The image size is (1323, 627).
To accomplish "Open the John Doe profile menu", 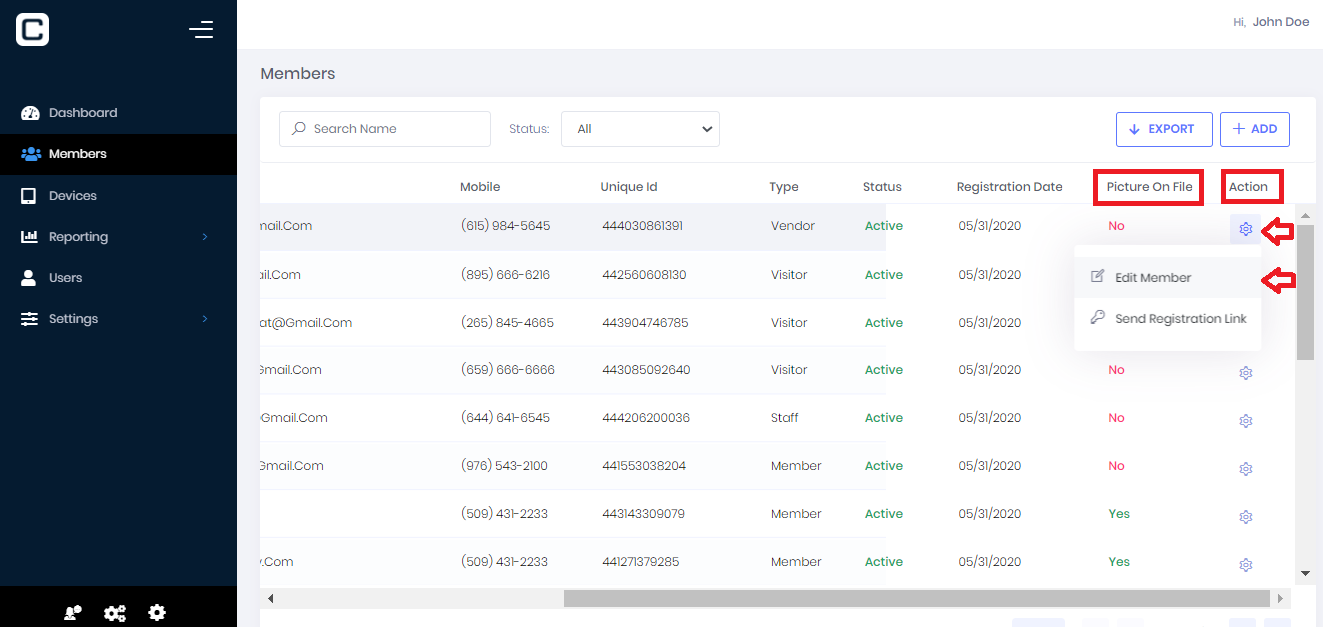I will pyautogui.click(x=1280, y=22).
